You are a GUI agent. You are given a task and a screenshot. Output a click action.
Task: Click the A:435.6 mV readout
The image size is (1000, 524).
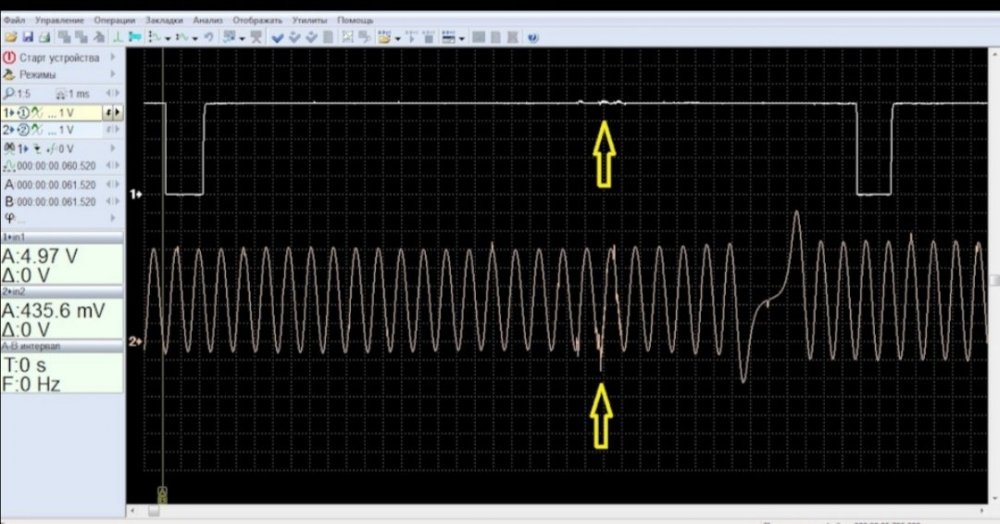point(54,310)
